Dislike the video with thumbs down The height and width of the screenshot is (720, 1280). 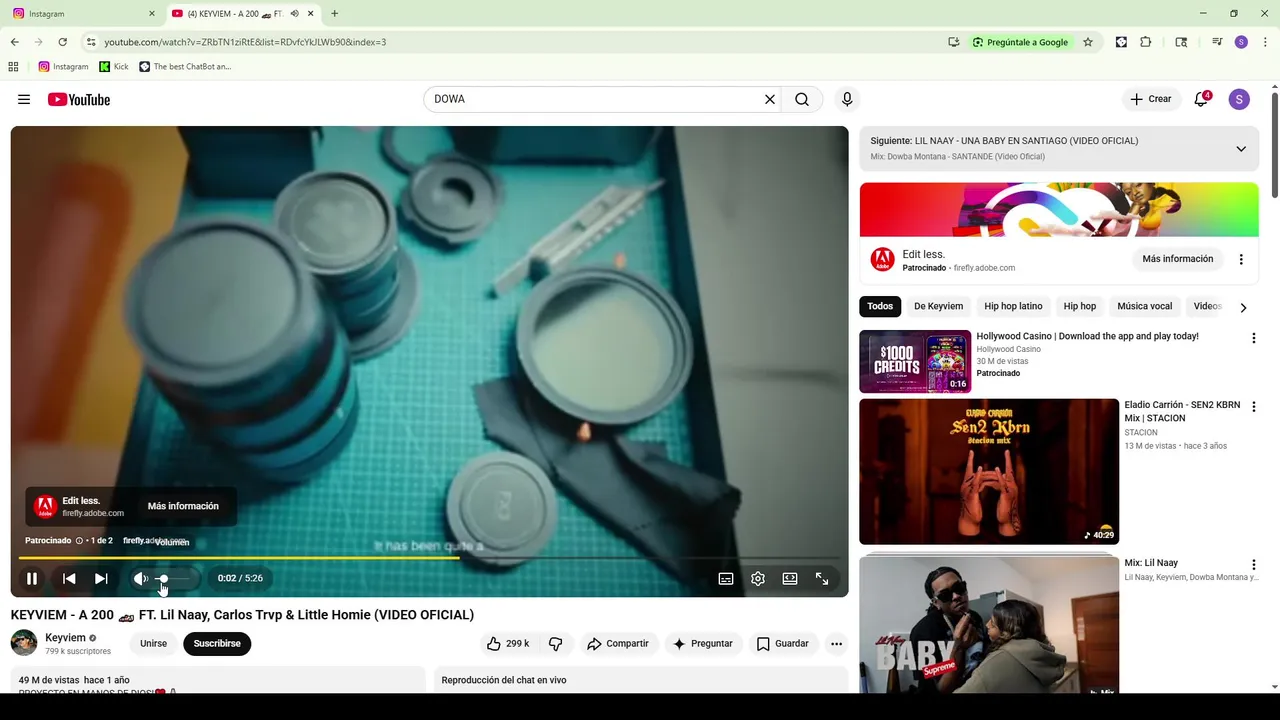tap(556, 644)
